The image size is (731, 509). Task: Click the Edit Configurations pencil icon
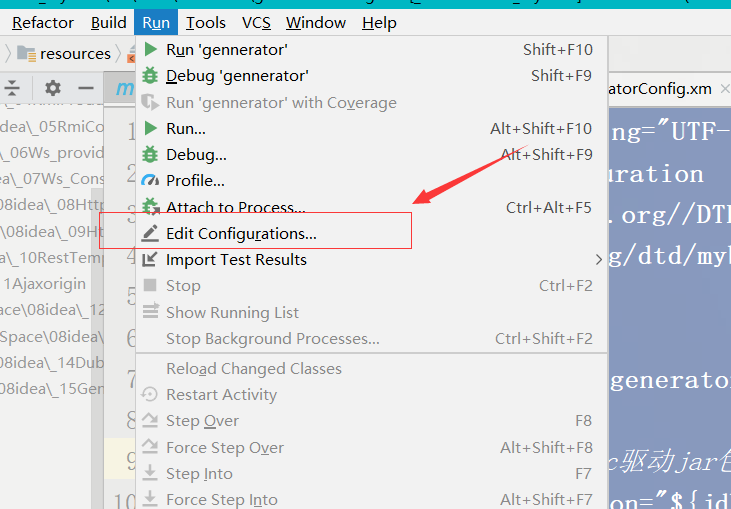[150, 233]
